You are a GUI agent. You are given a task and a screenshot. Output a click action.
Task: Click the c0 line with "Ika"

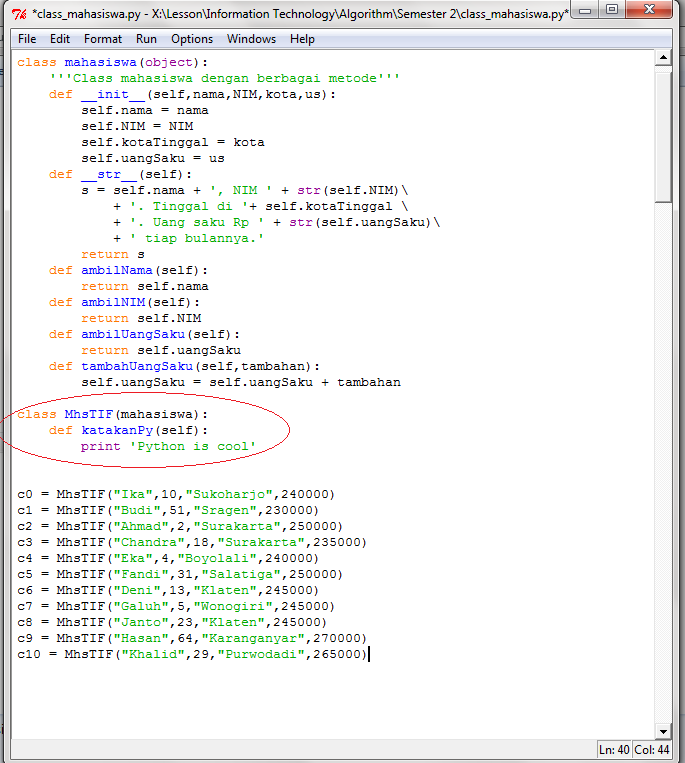point(176,494)
